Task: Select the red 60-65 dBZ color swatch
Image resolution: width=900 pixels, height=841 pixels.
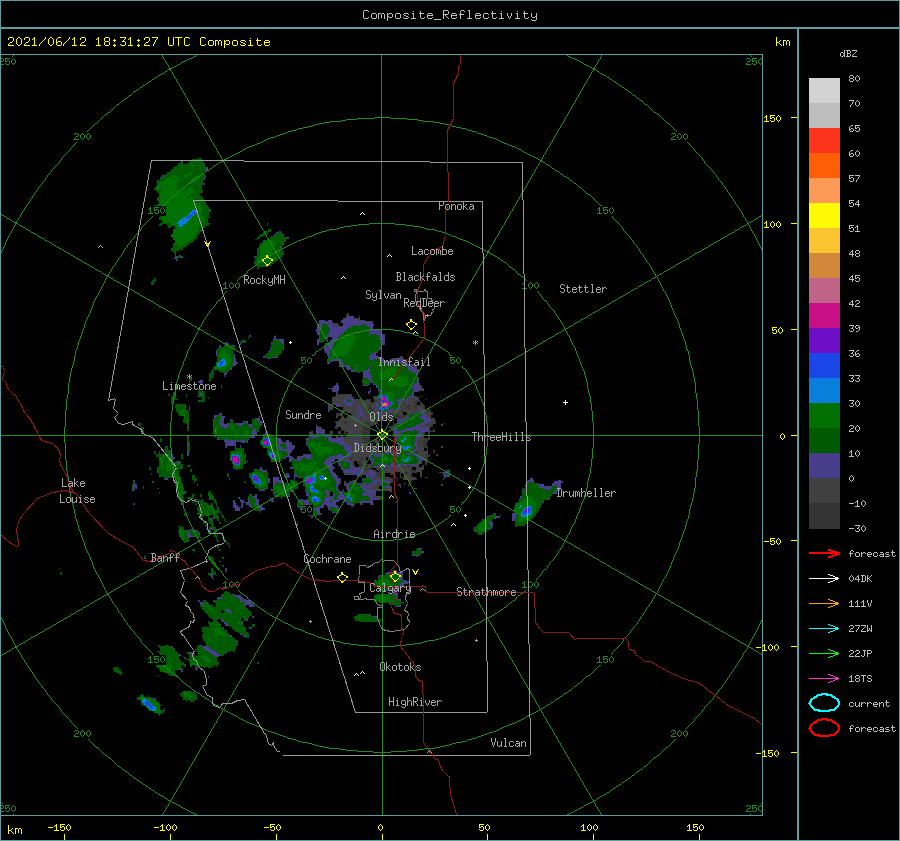Action: tap(824, 140)
